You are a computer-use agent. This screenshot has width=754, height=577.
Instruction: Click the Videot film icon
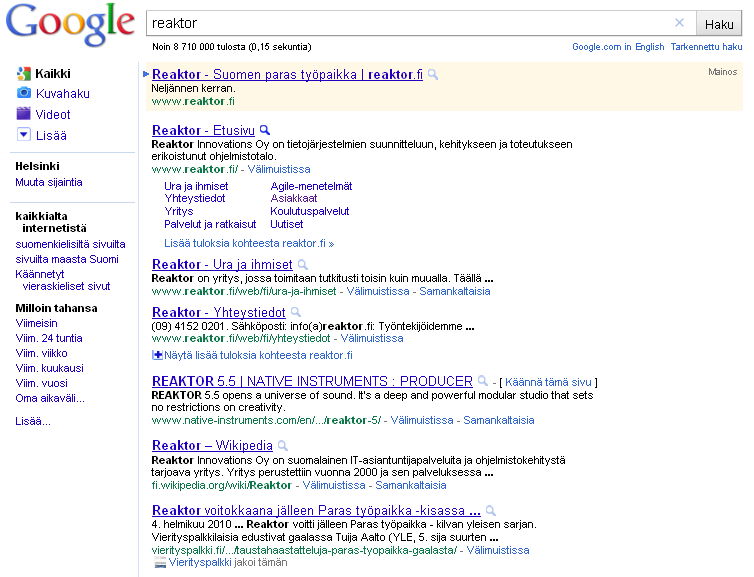click(24, 114)
